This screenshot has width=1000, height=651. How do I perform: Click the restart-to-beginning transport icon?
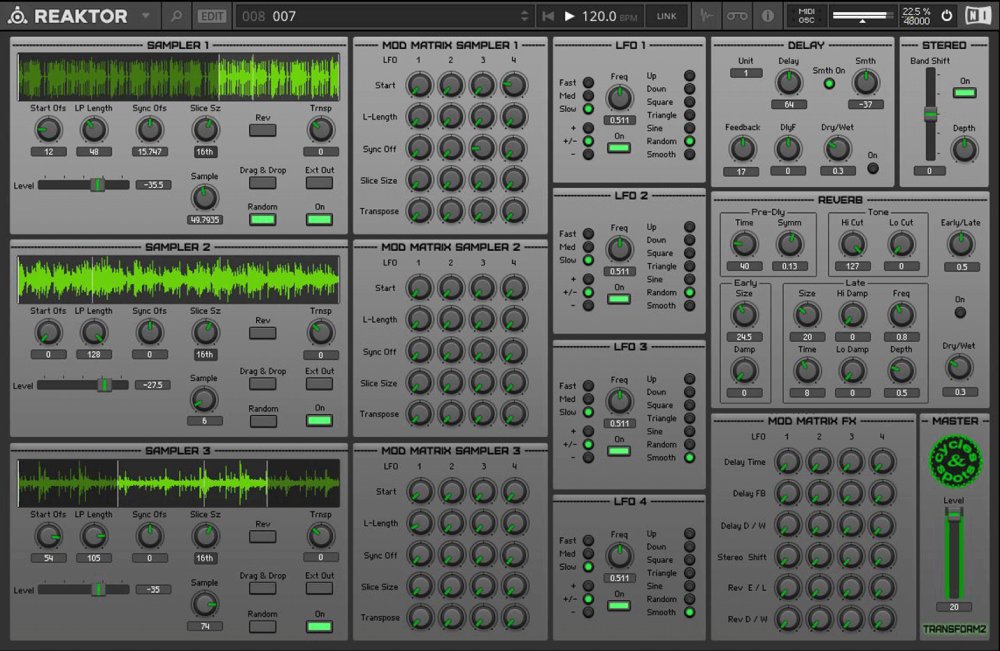(x=547, y=16)
